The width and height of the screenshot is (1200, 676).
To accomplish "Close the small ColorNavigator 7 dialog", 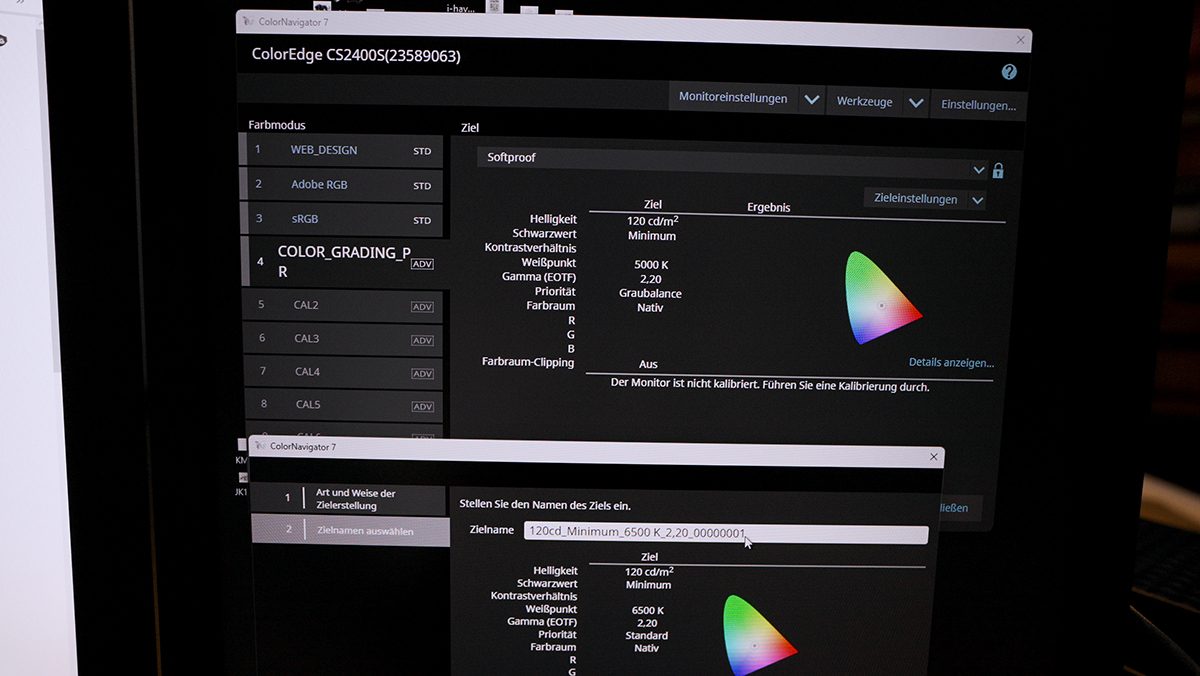I will coord(934,457).
